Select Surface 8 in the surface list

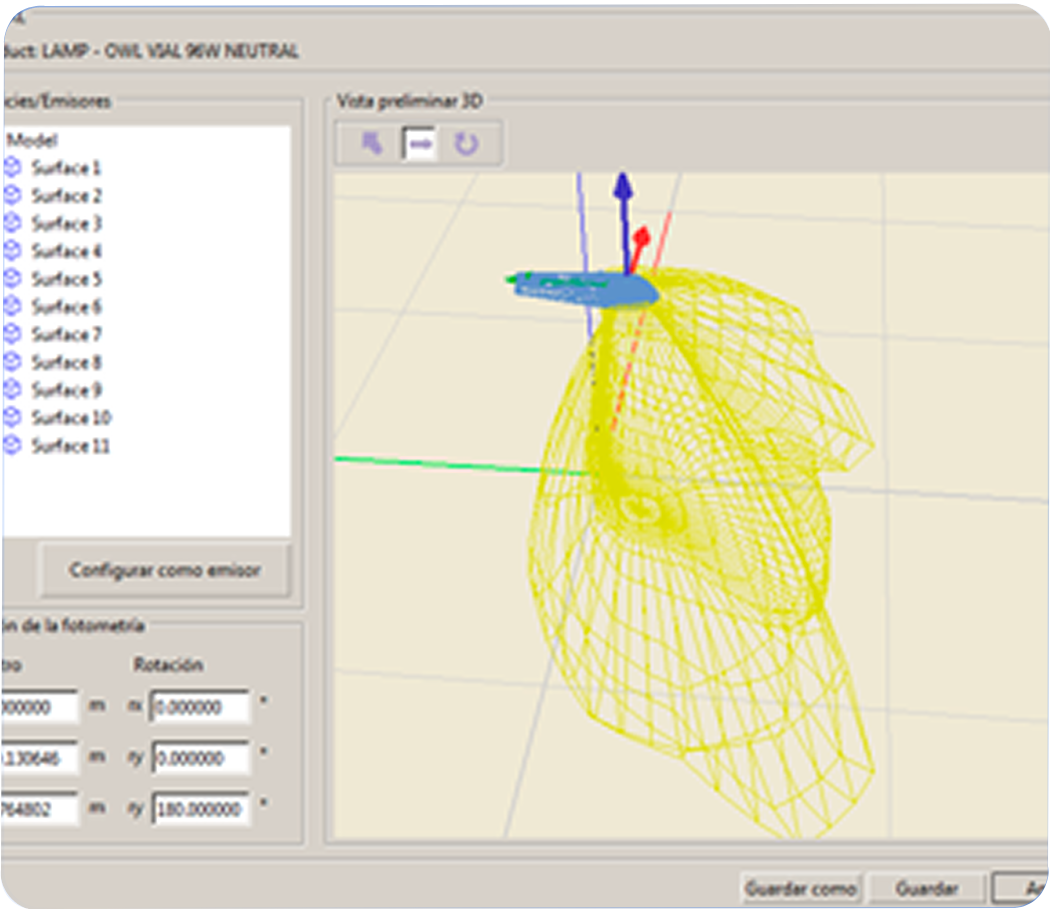[66, 362]
